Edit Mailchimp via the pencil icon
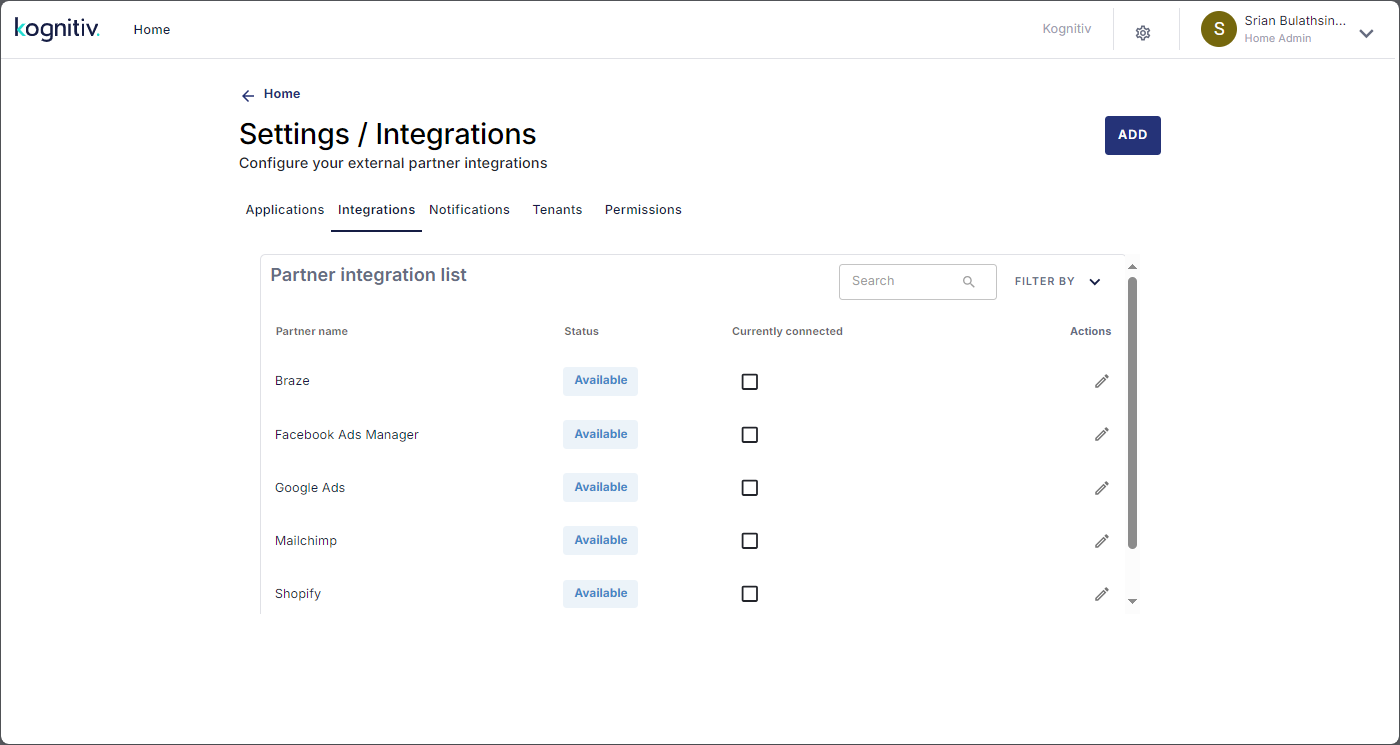The height and width of the screenshot is (745, 1400). 1101,541
